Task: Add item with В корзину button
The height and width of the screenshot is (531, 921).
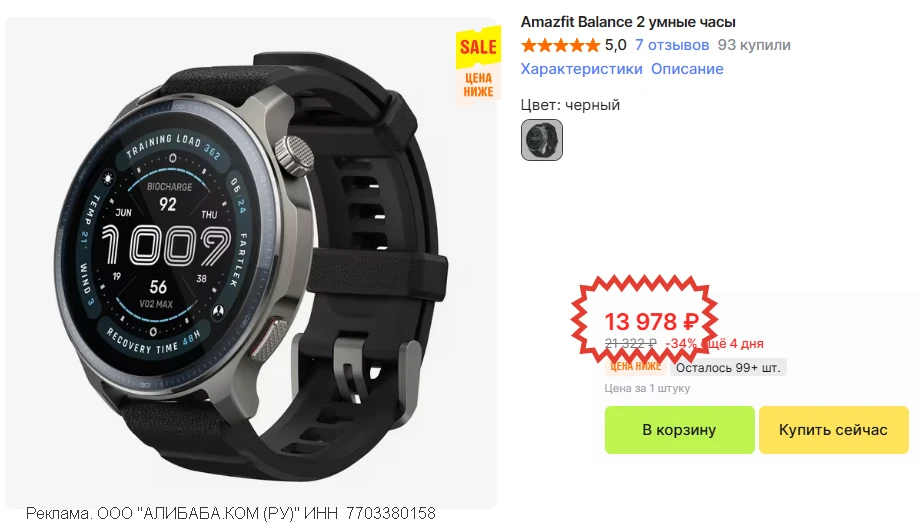Action: (680, 430)
